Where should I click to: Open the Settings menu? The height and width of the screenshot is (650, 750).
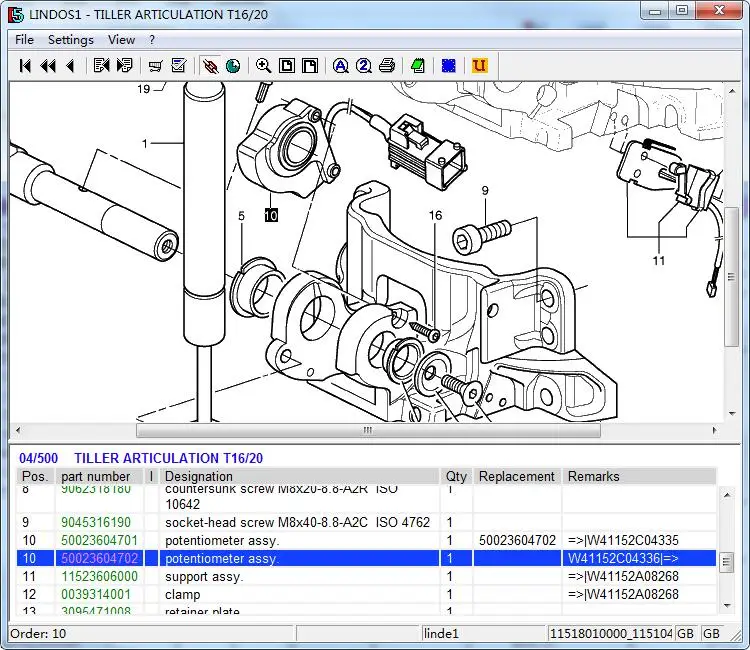pyautogui.click(x=70, y=40)
